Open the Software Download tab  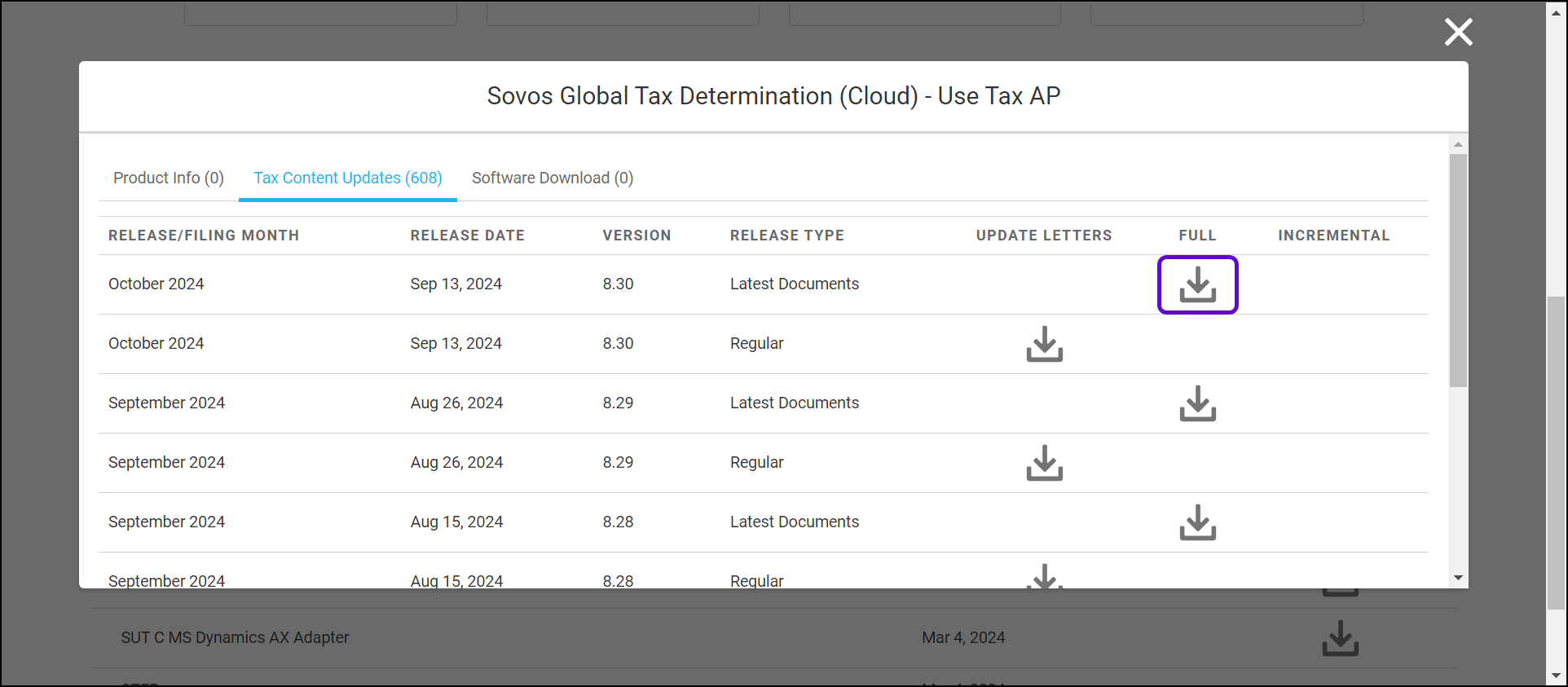(553, 178)
